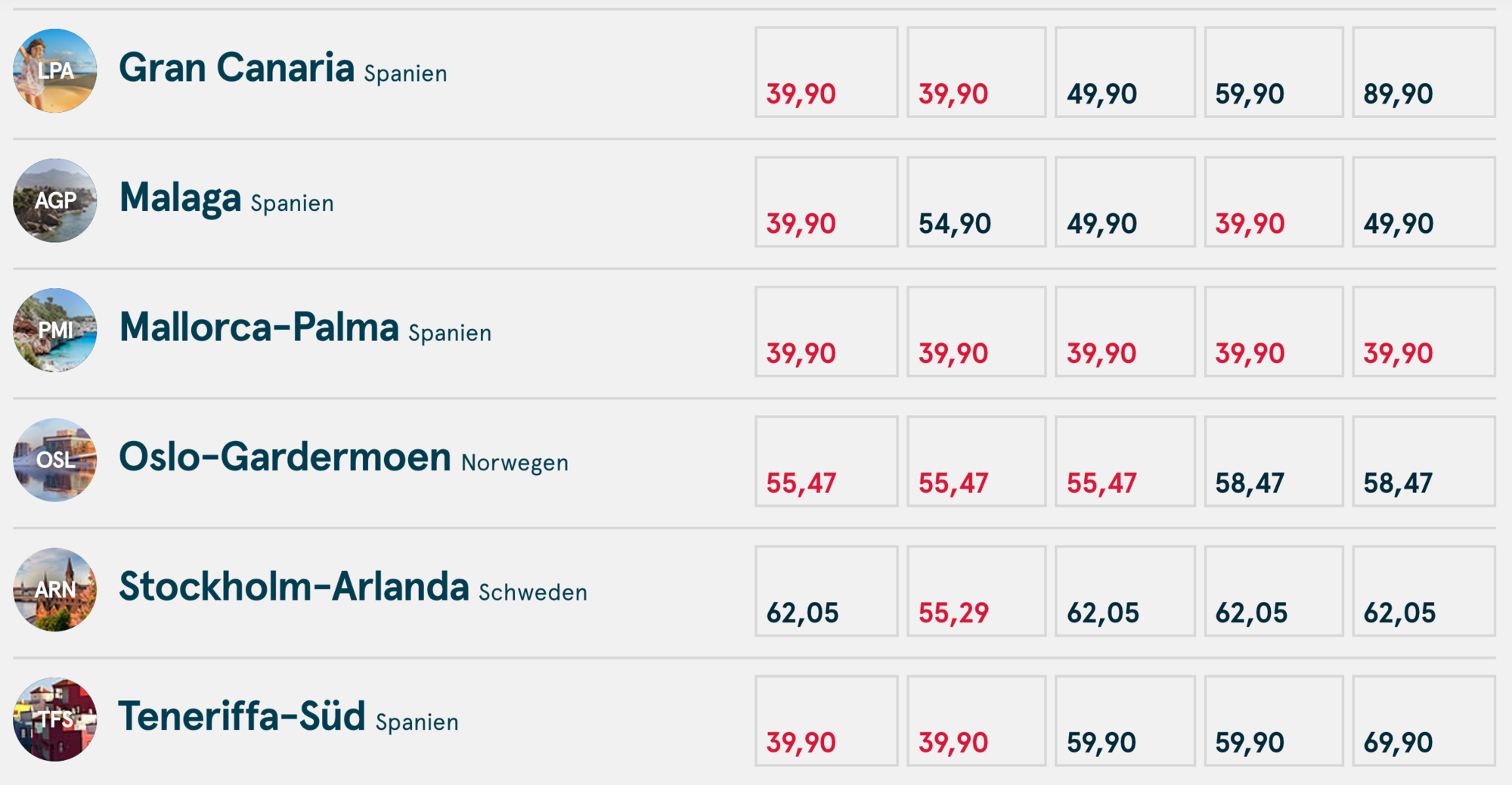This screenshot has width=1512, height=785.
Task: Select the TFS Teneriffa airport icon
Action: point(55,719)
